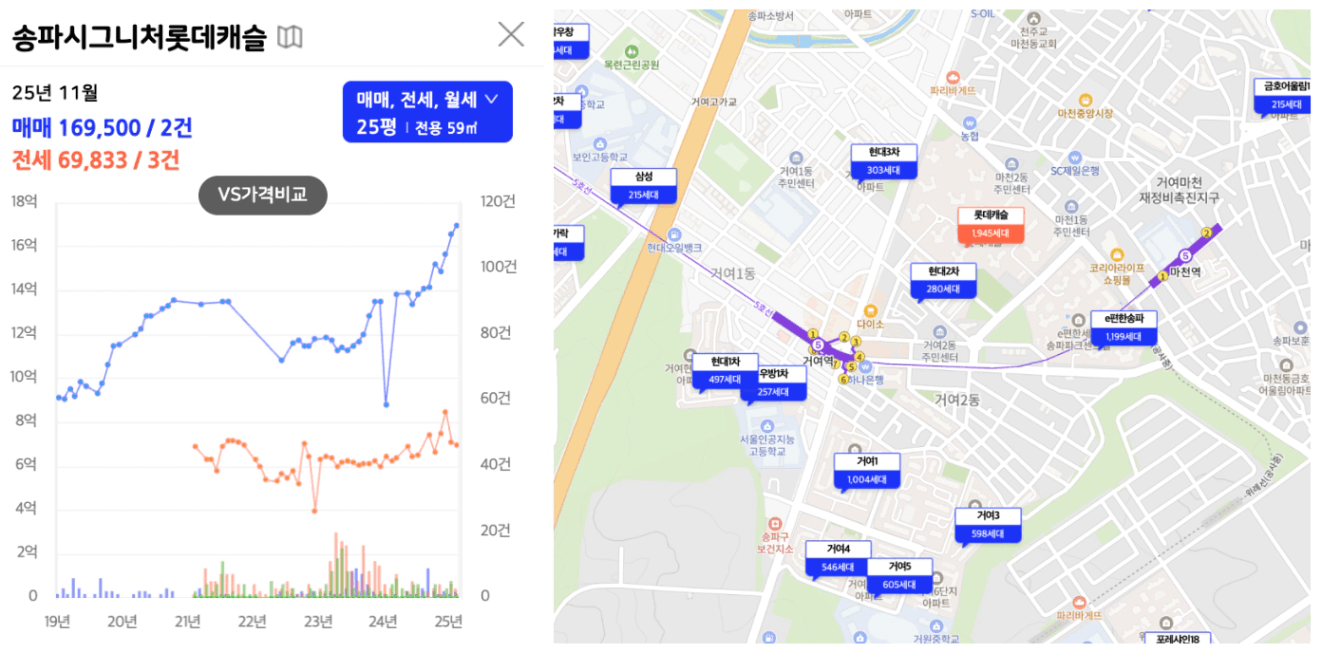Click the 마천역 exit 2 marker
Viewport: 1322px width, 653px height.
click(1206, 232)
